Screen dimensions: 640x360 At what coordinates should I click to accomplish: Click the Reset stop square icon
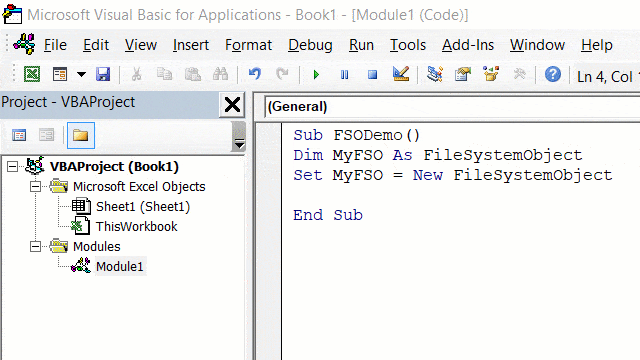pyautogui.click(x=372, y=75)
